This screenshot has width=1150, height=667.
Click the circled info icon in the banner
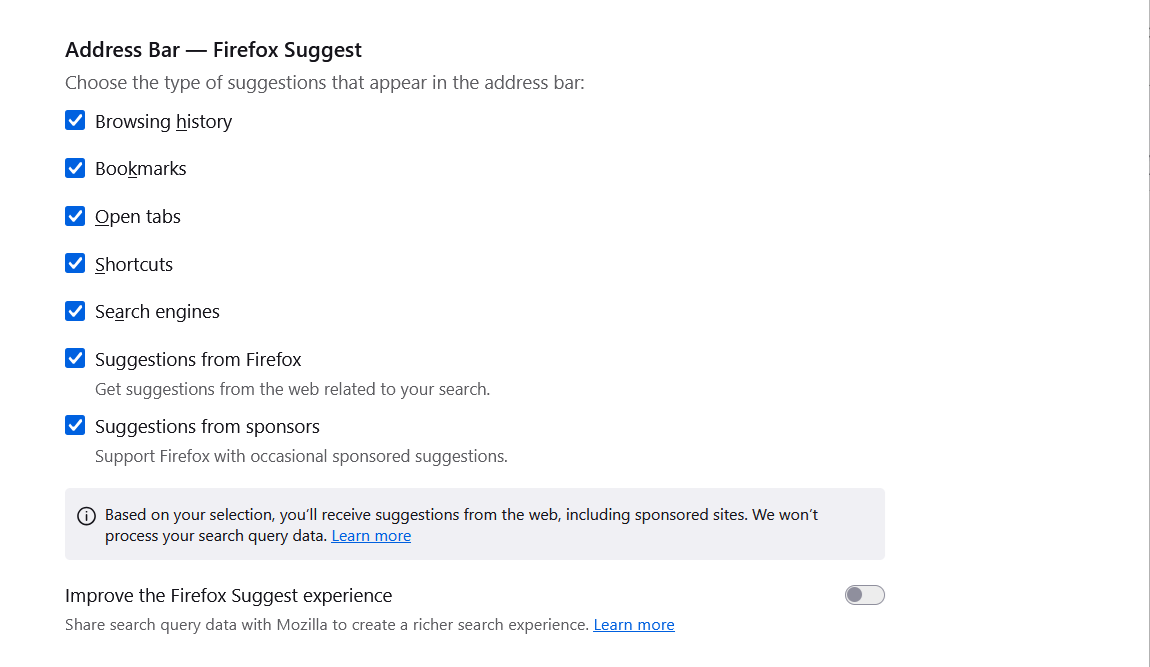pos(86,514)
